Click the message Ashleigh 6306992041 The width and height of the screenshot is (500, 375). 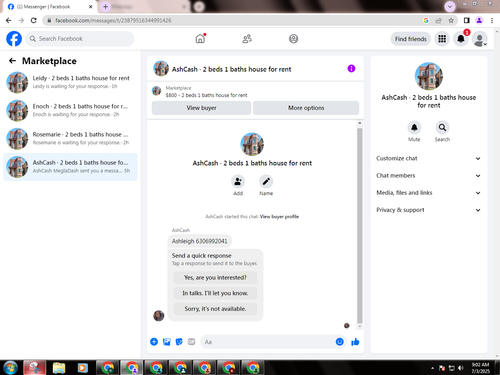(199, 241)
